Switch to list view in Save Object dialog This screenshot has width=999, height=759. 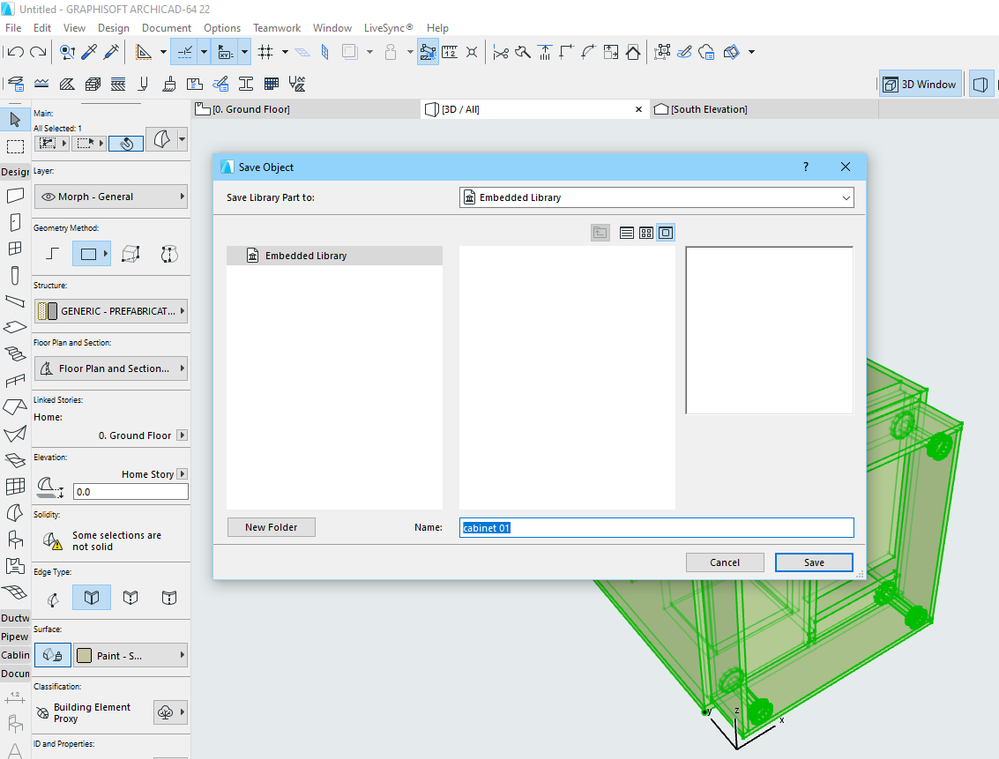pyautogui.click(x=626, y=233)
